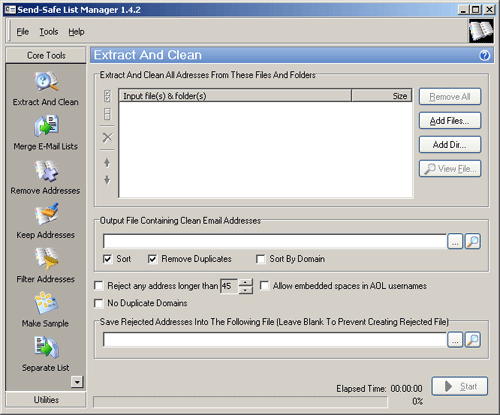
Task: Click the uncheck-all items icon beside list
Action: 107,114
